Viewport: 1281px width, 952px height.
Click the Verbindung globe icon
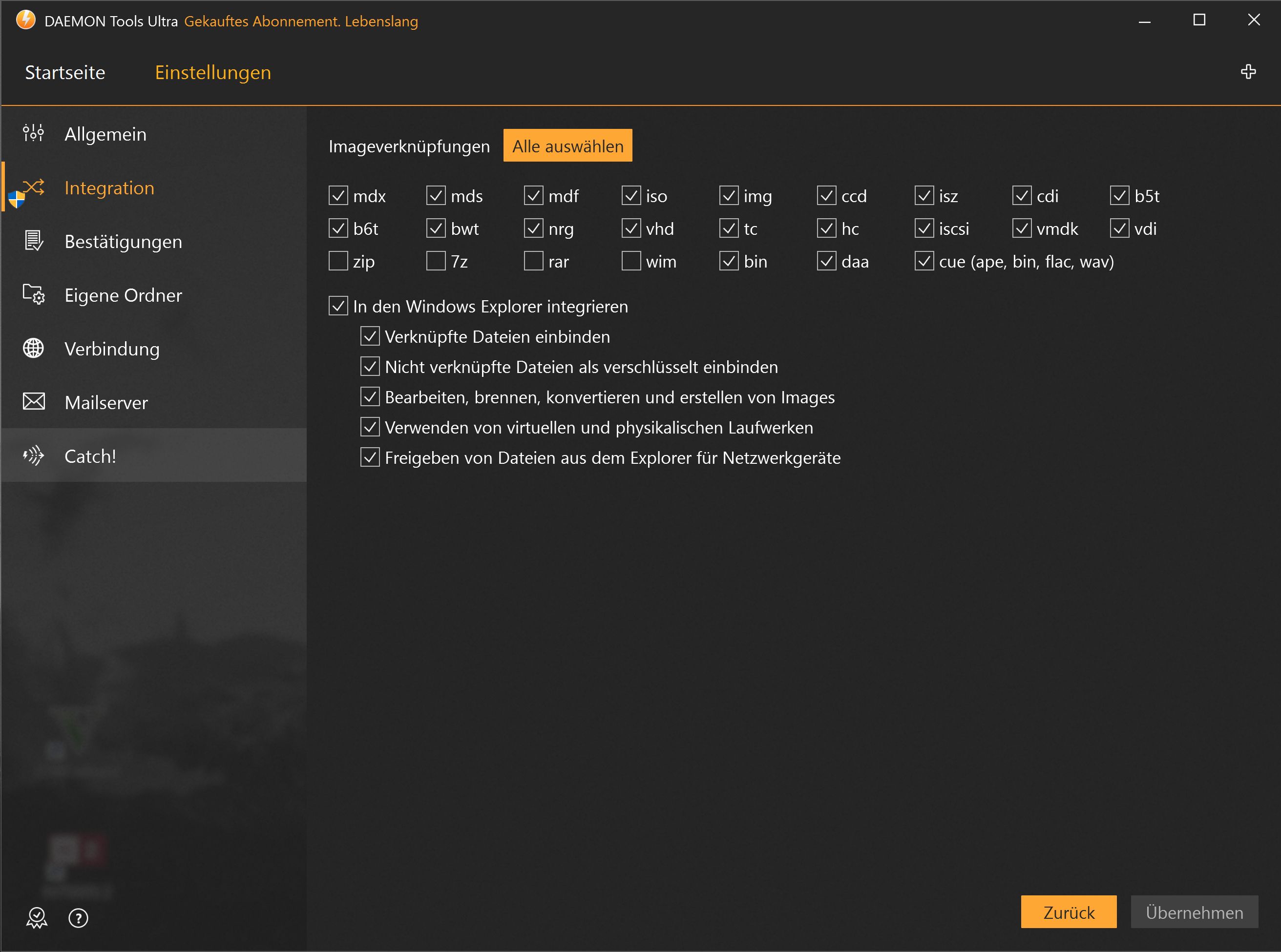pyautogui.click(x=33, y=348)
